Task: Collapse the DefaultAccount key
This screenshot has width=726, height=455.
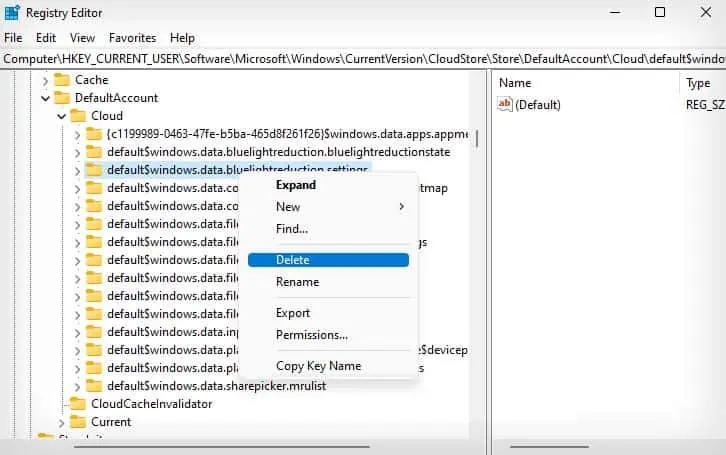Action: 45,98
